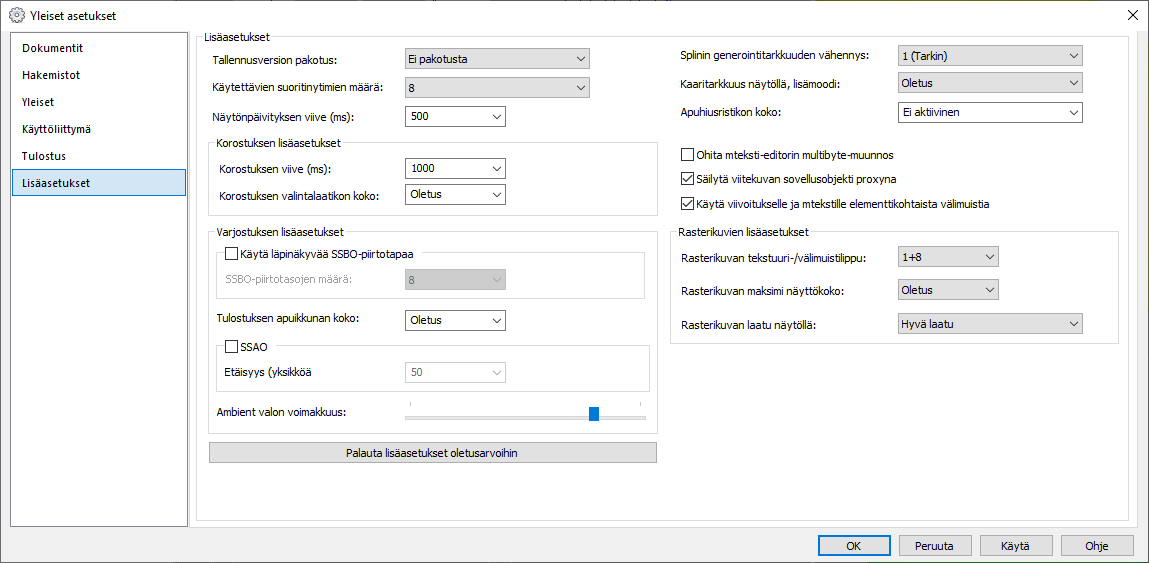Click the settings gear icon in title bar
The width and height of the screenshot is (1149, 563).
[x=16, y=15]
